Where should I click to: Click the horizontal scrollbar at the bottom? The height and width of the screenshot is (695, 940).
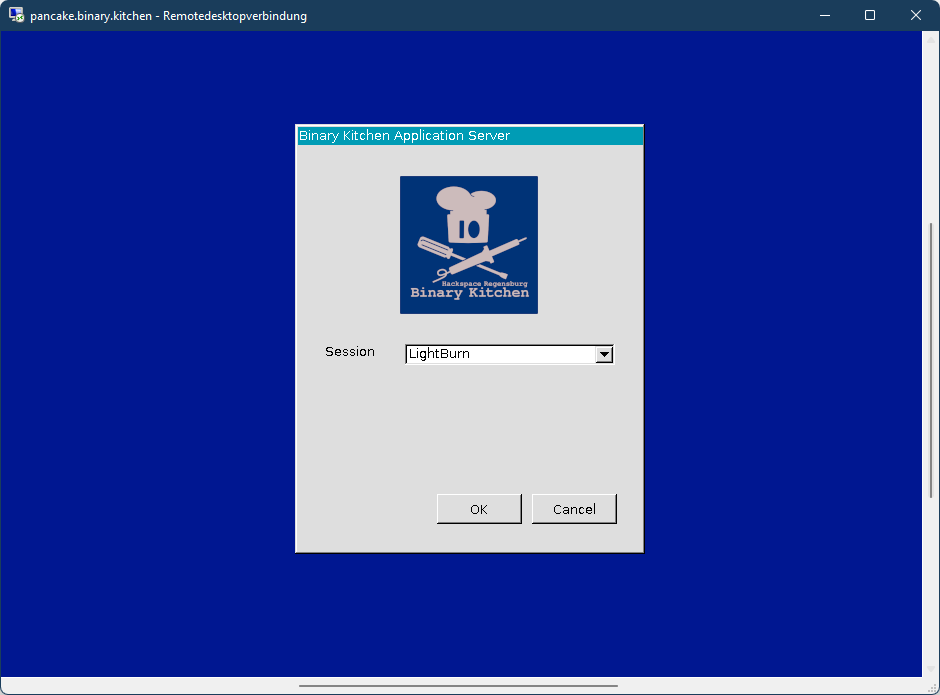pos(458,685)
